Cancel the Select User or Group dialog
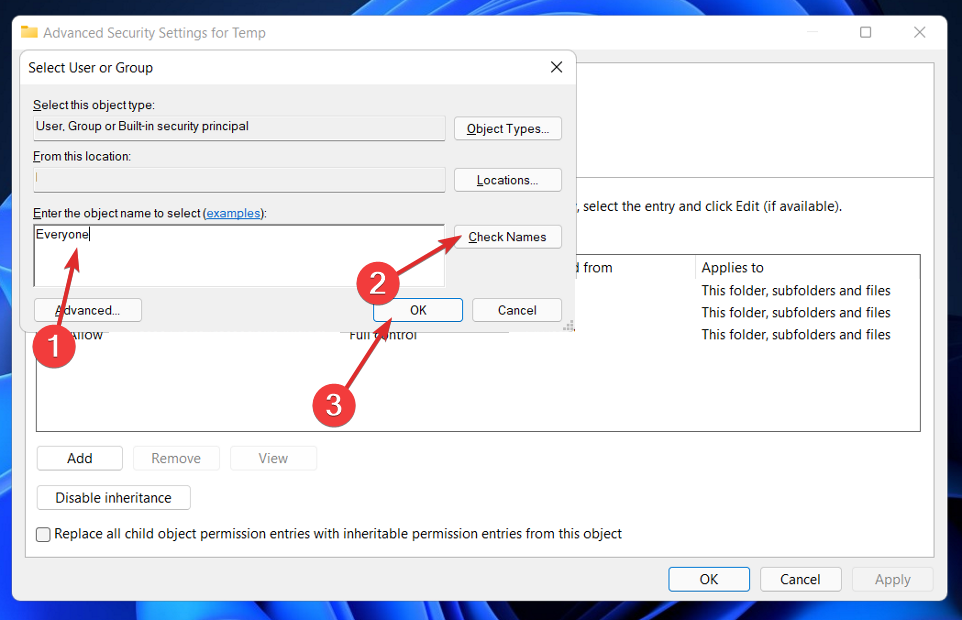This screenshot has width=962, height=620. pyautogui.click(x=517, y=310)
